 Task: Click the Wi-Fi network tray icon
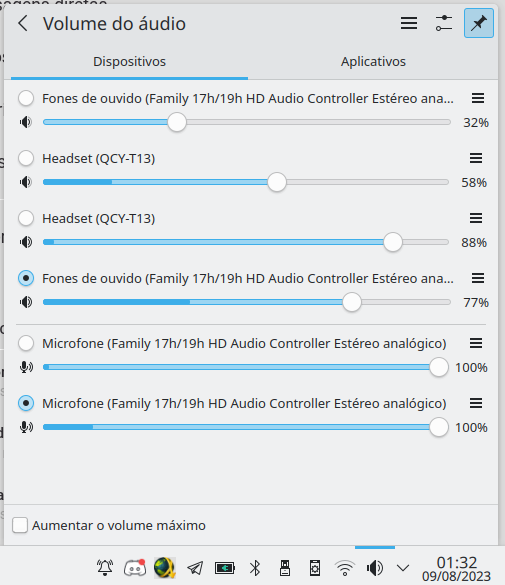pyautogui.click(x=345, y=568)
